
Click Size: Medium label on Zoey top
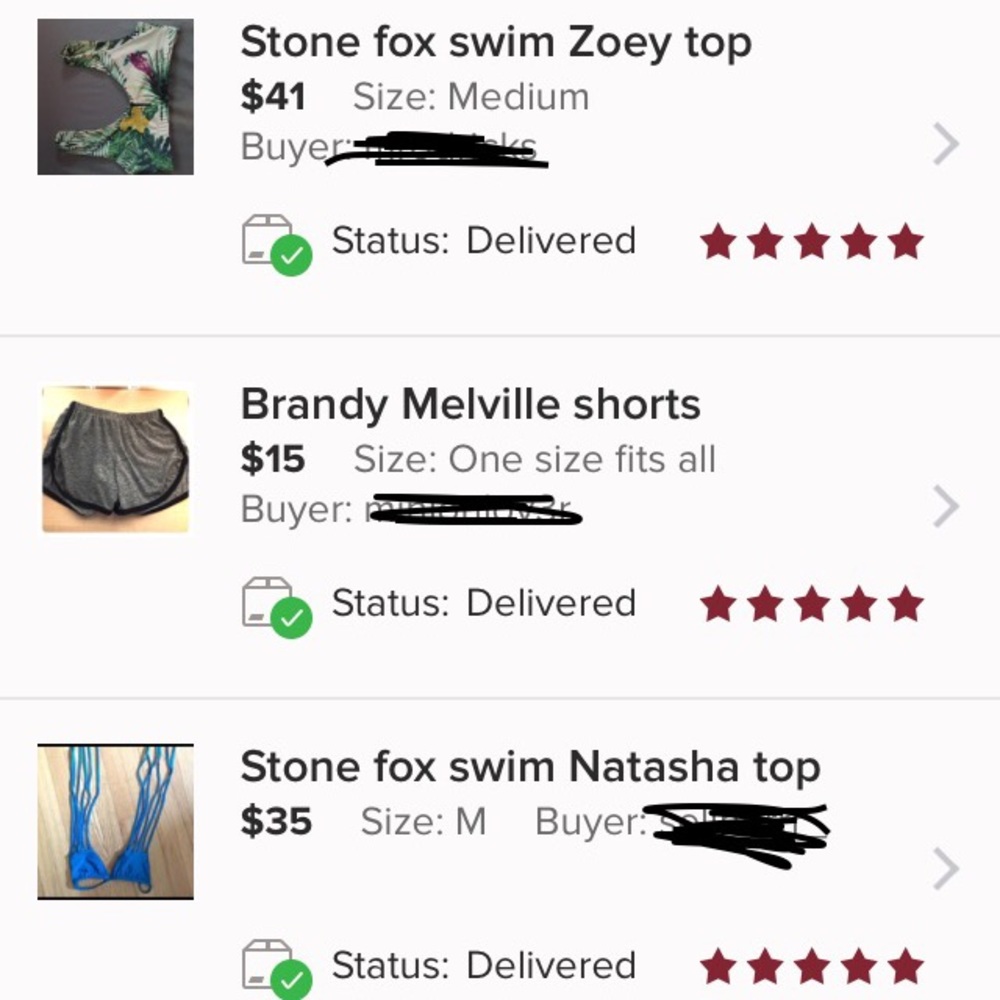click(468, 96)
